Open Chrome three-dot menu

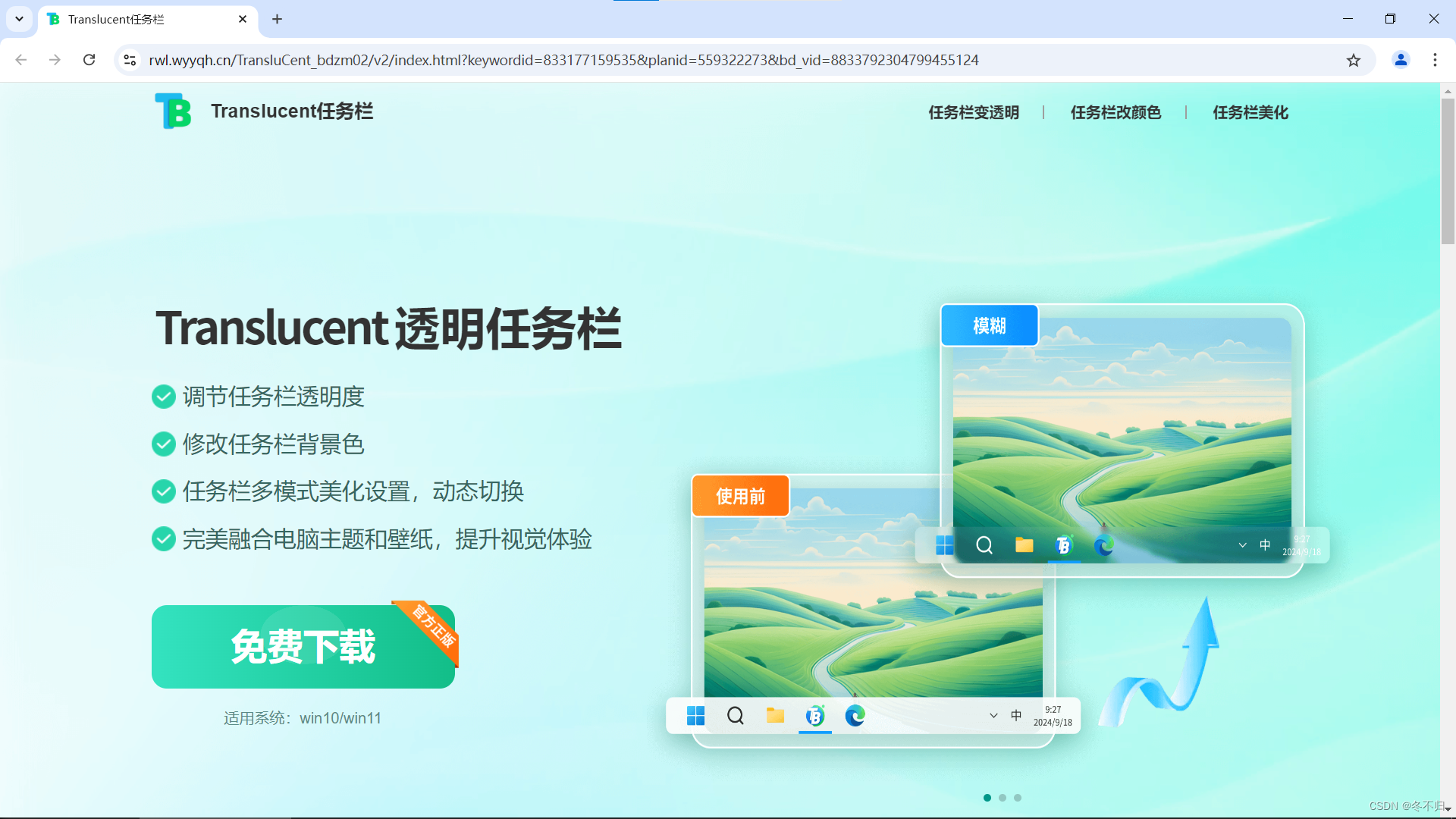[1435, 60]
